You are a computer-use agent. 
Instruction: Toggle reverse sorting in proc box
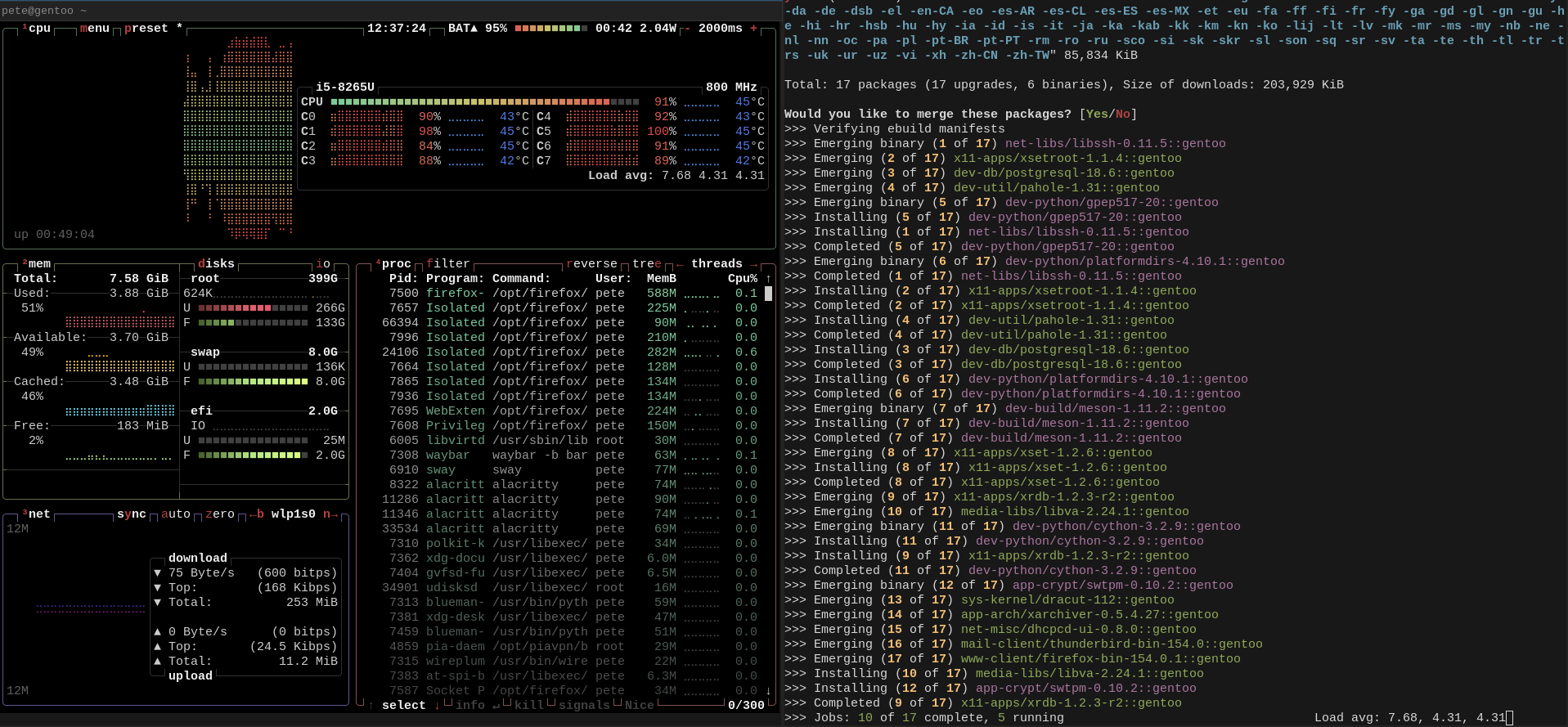click(x=591, y=264)
